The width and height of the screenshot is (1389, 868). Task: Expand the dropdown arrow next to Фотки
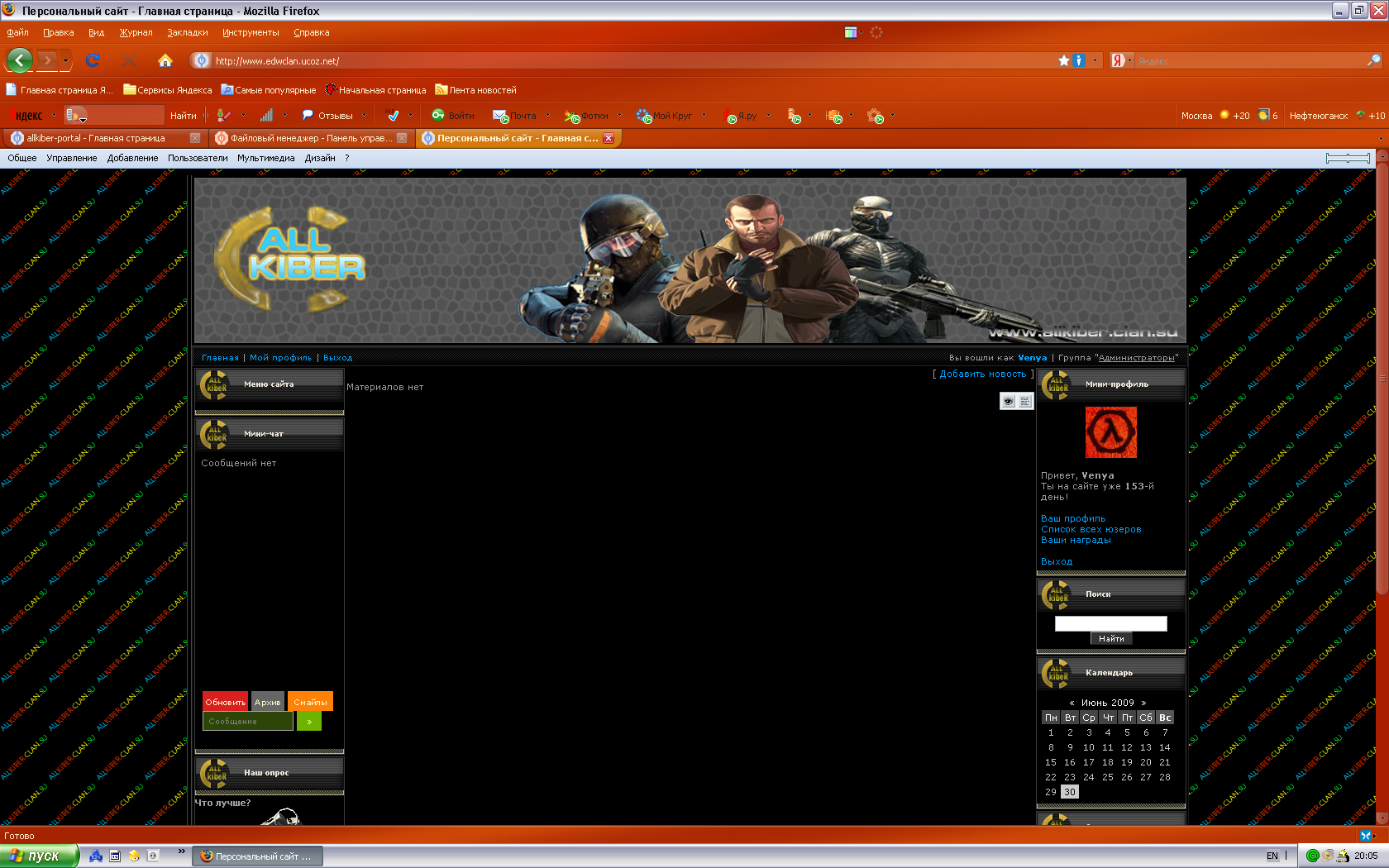click(619, 116)
